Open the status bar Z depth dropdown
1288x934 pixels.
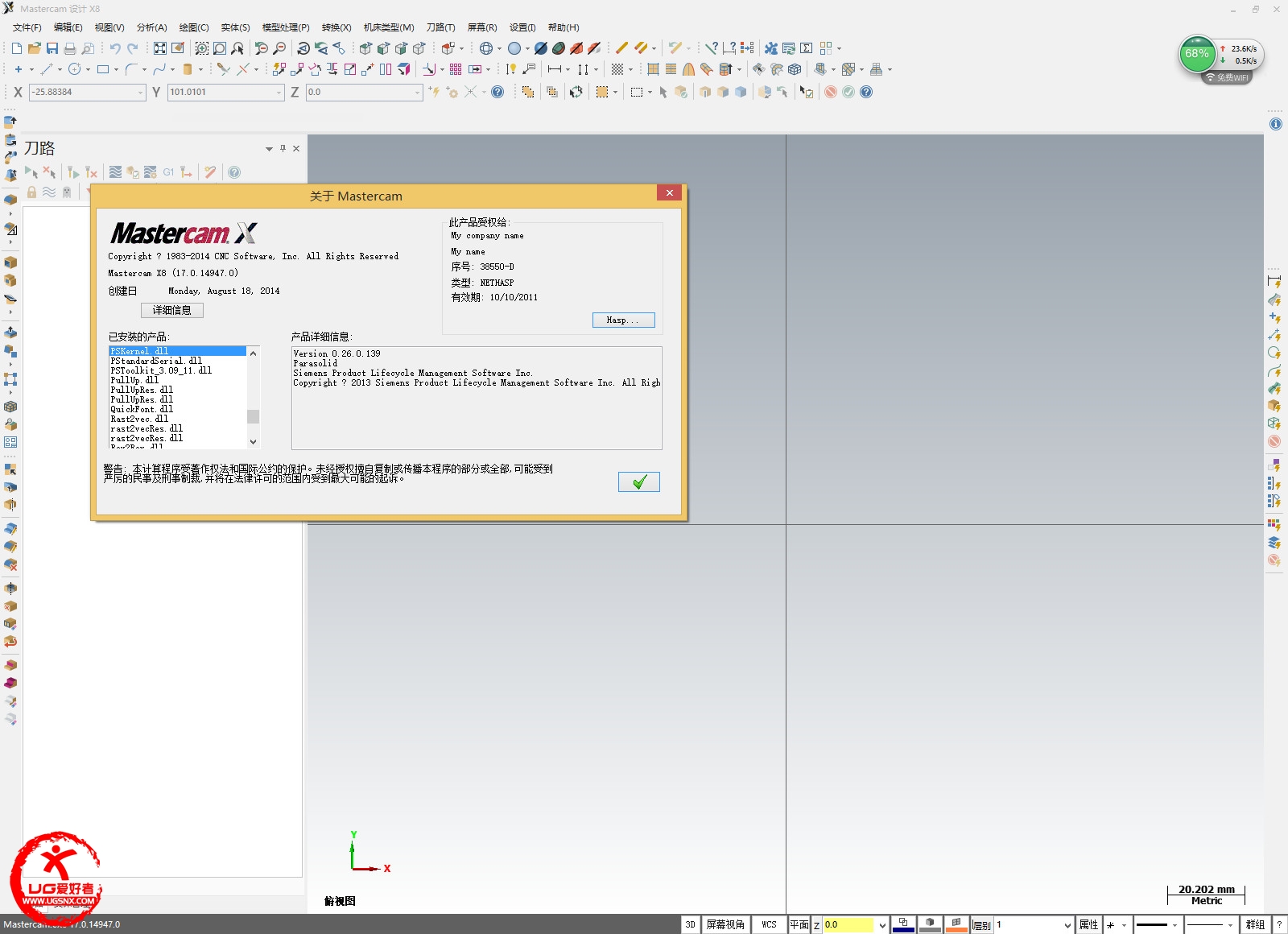(x=882, y=925)
